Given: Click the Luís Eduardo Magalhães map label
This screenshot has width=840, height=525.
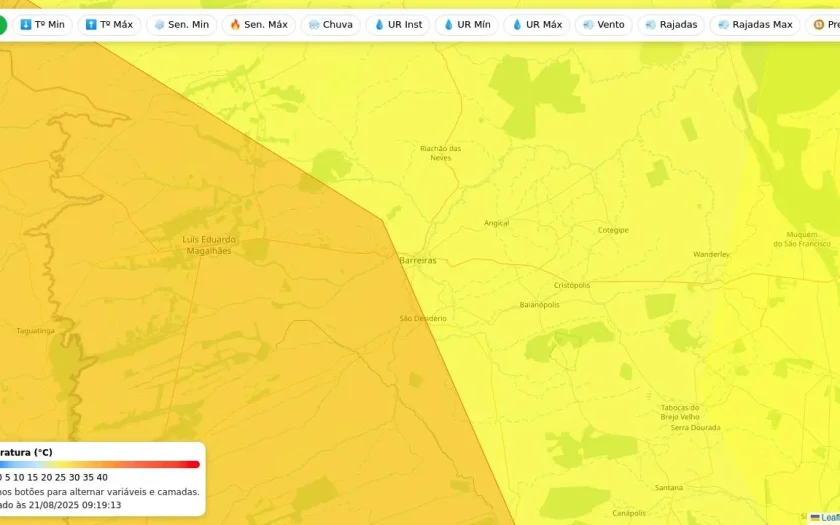Looking at the screenshot, I should click(x=209, y=245).
